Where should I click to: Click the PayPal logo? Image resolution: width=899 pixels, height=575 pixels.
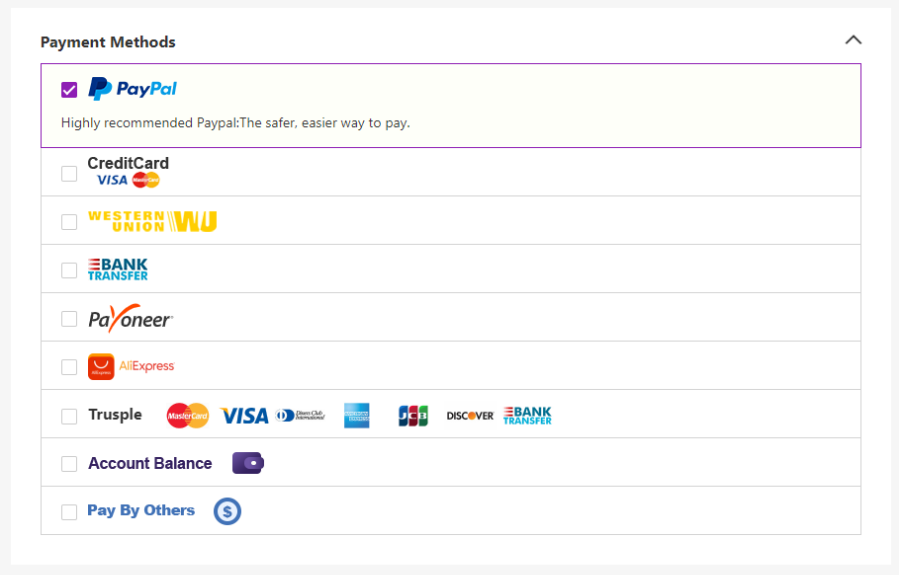(x=132, y=89)
